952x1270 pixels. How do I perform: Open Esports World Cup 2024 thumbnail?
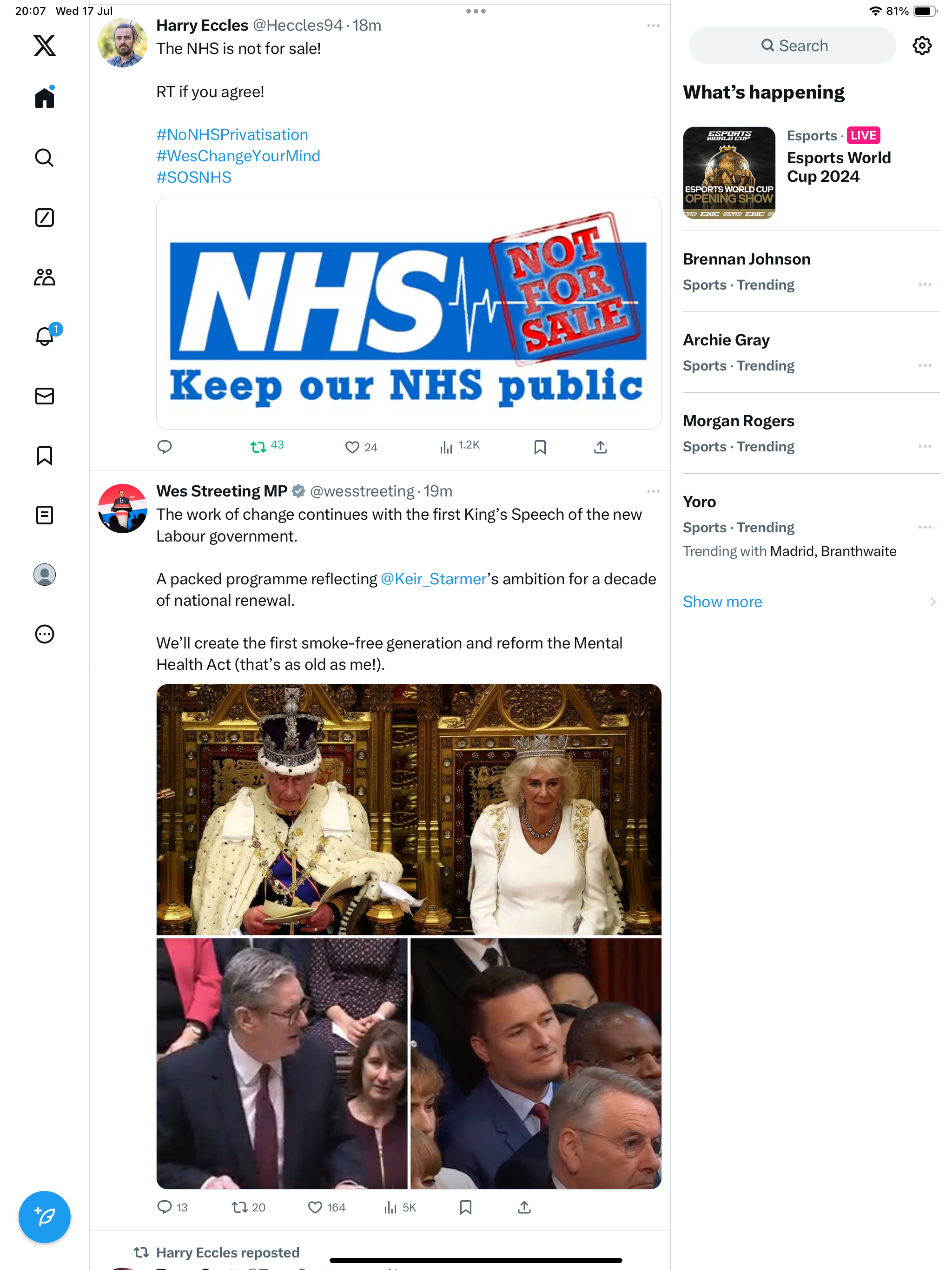coord(728,173)
